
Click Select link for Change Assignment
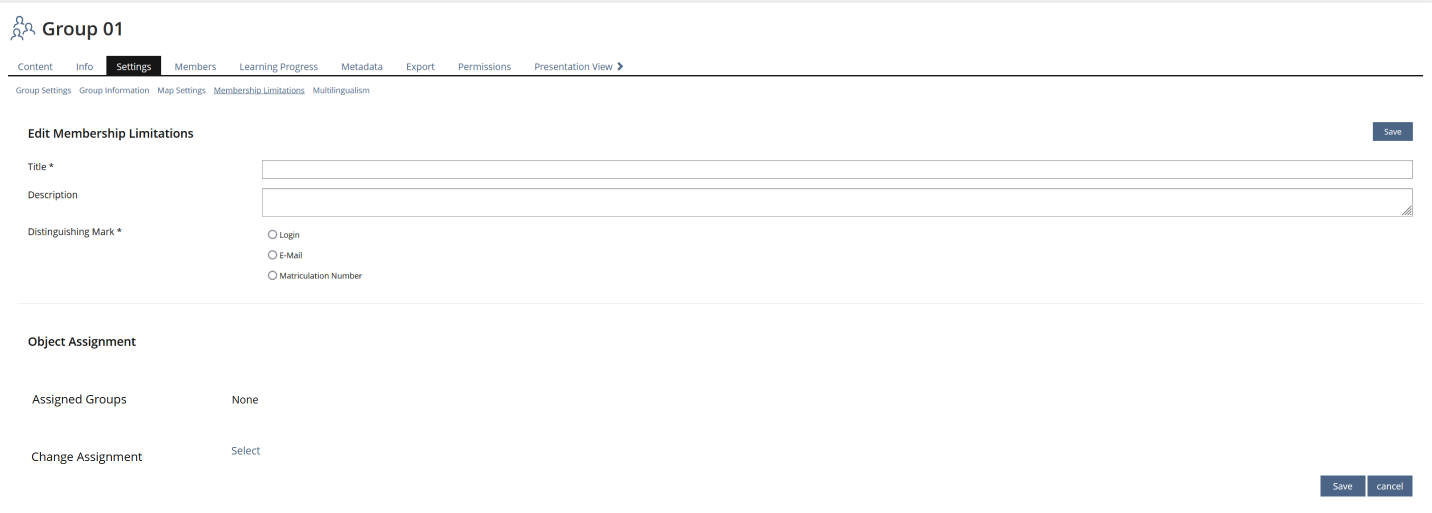coord(246,451)
